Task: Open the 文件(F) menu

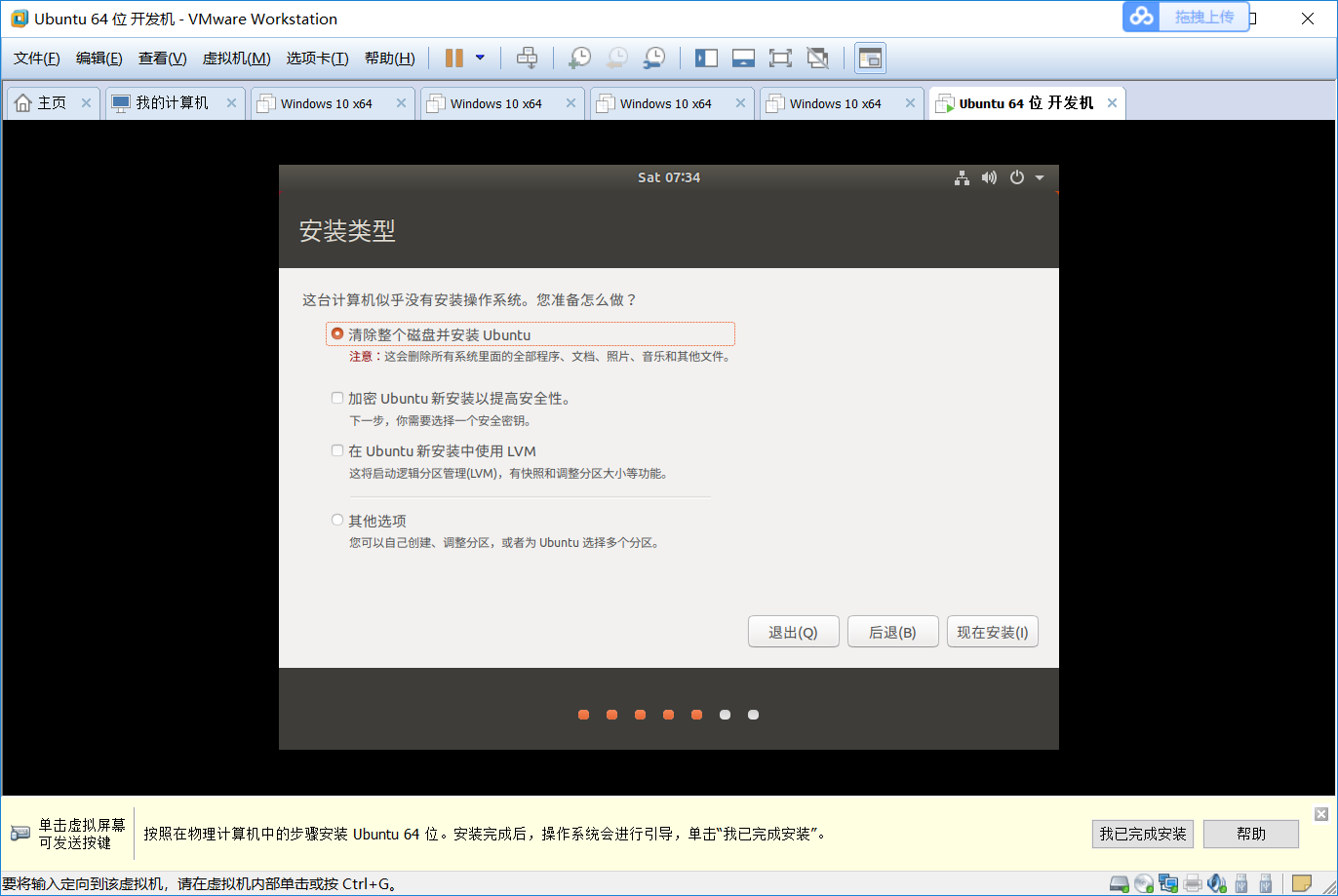Action: pyautogui.click(x=37, y=58)
